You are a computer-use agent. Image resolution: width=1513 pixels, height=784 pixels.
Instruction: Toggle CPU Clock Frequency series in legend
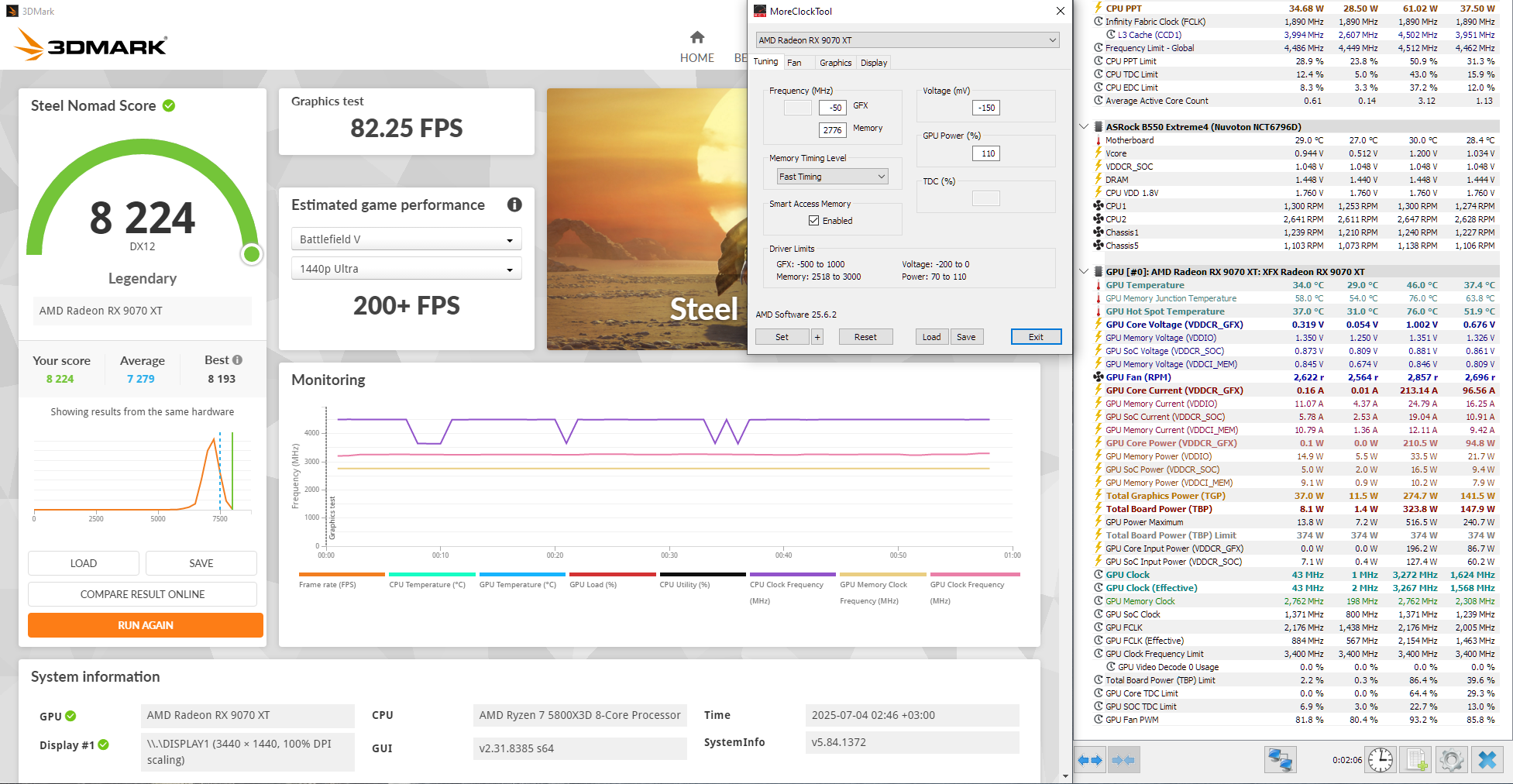[x=793, y=589]
